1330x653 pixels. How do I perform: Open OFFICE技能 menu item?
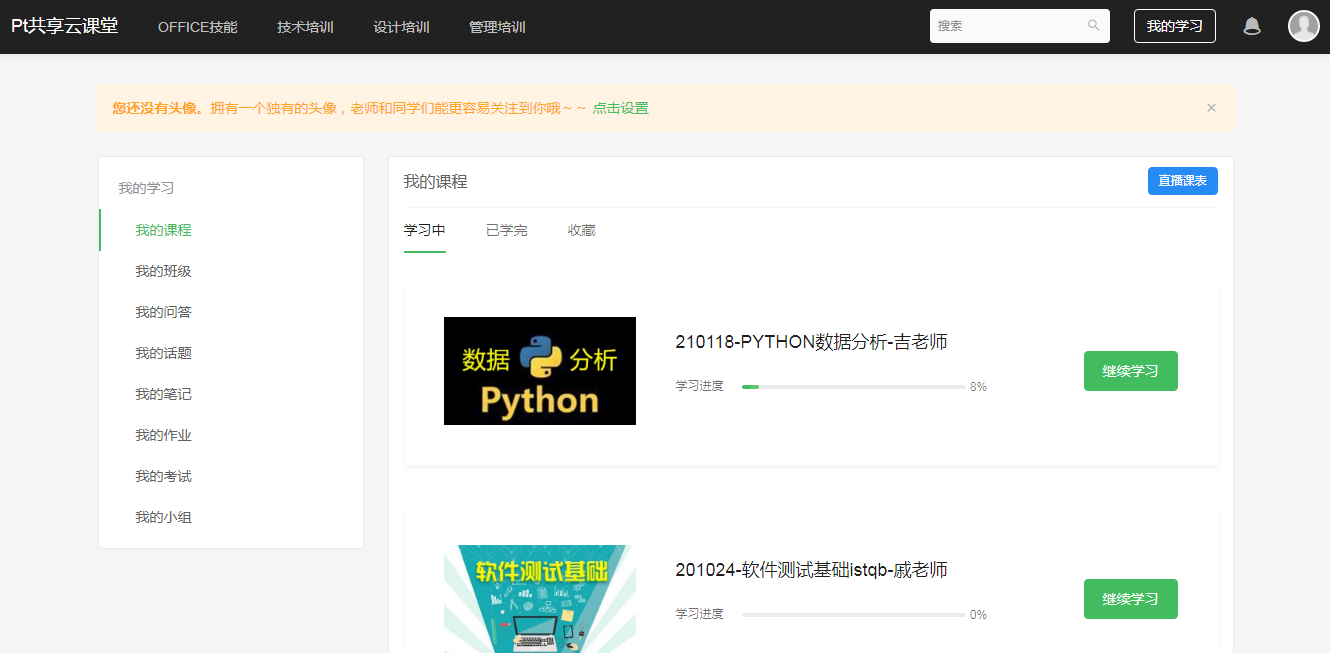(x=198, y=27)
